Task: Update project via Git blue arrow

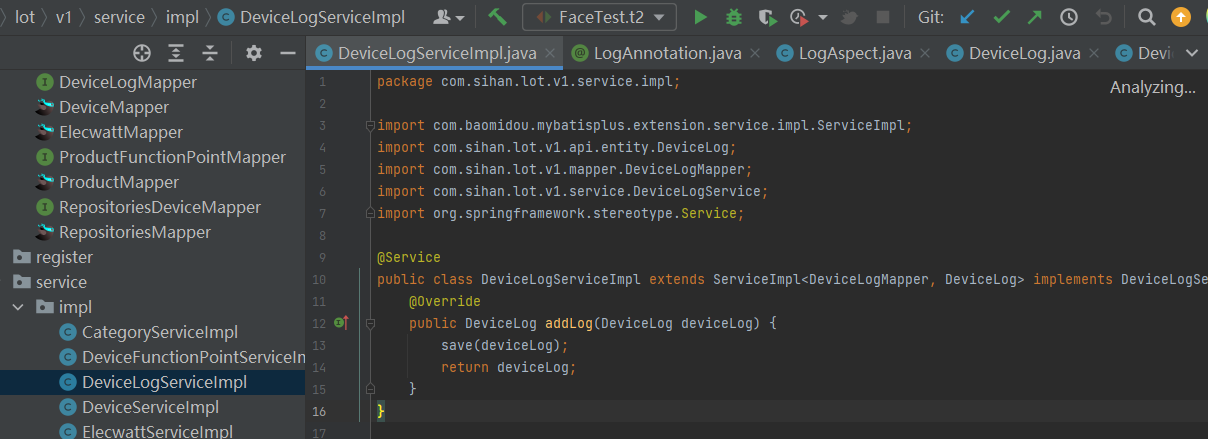Action: tap(966, 17)
